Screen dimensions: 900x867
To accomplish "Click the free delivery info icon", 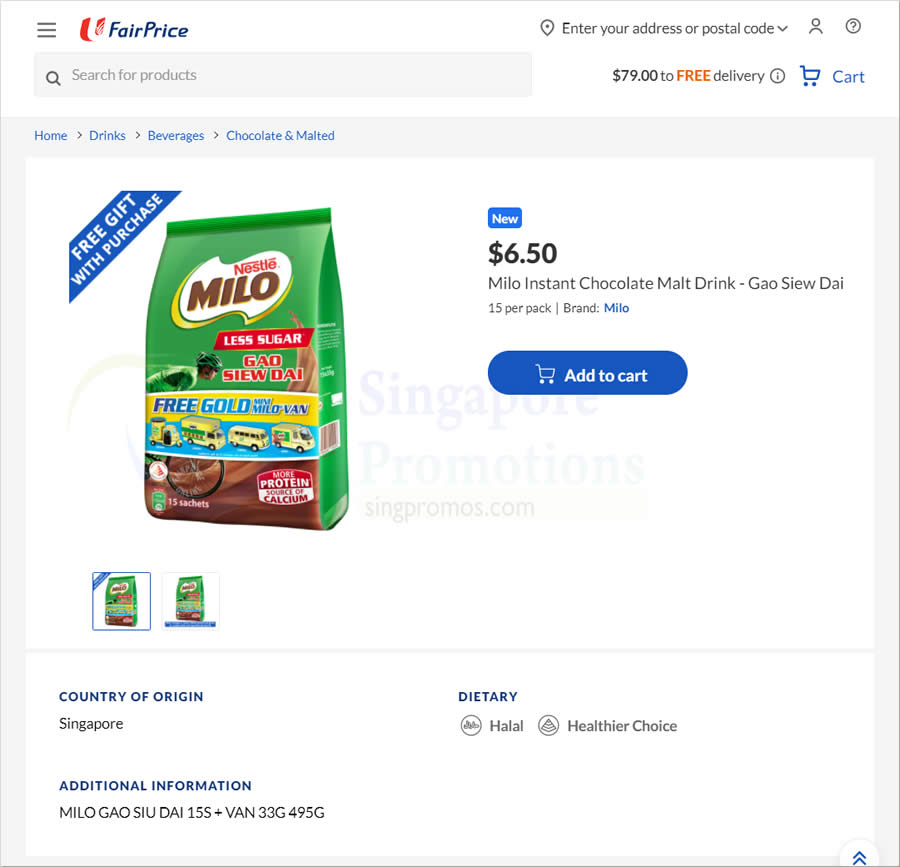I will pos(777,76).
